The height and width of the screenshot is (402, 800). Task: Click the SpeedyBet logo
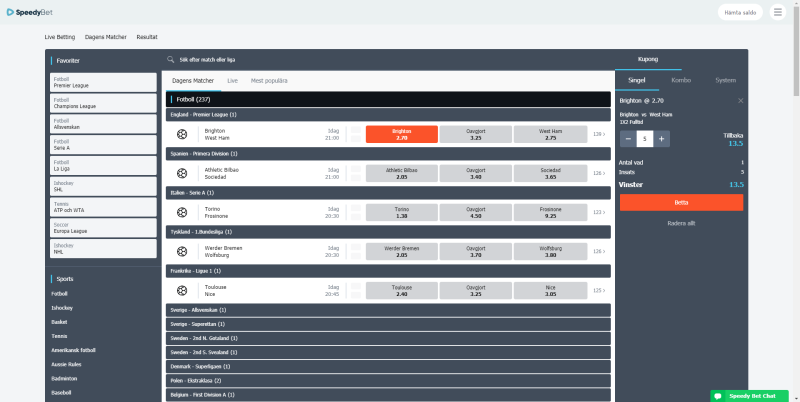[x=29, y=12]
